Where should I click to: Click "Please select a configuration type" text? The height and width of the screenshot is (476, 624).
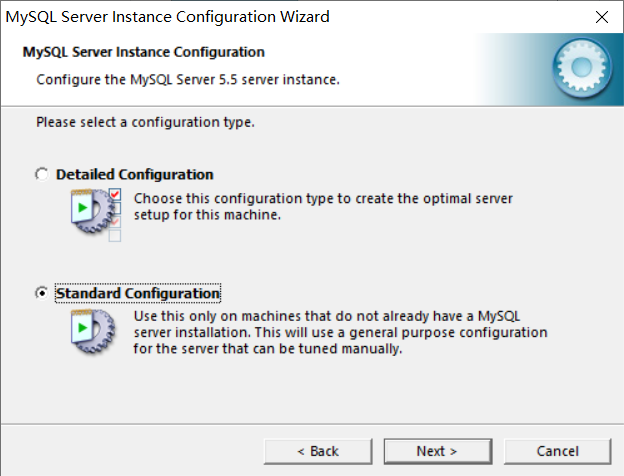coord(145,122)
